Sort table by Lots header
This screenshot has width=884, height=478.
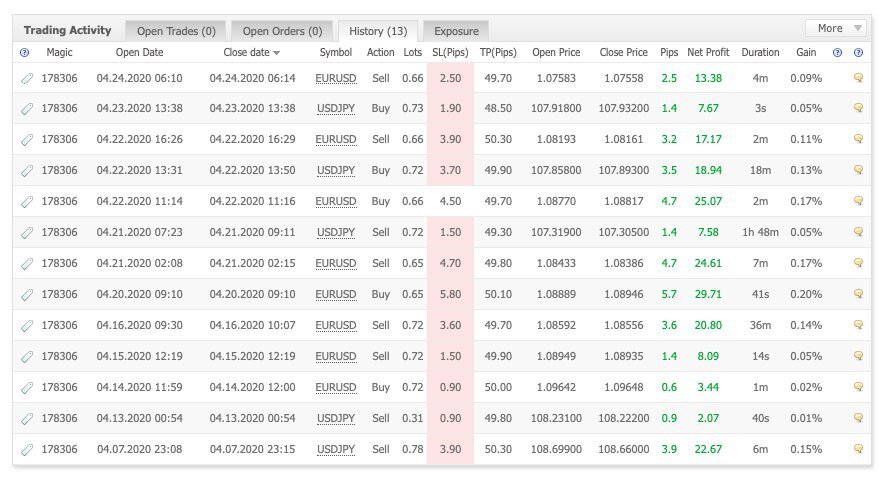tap(413, 52)
